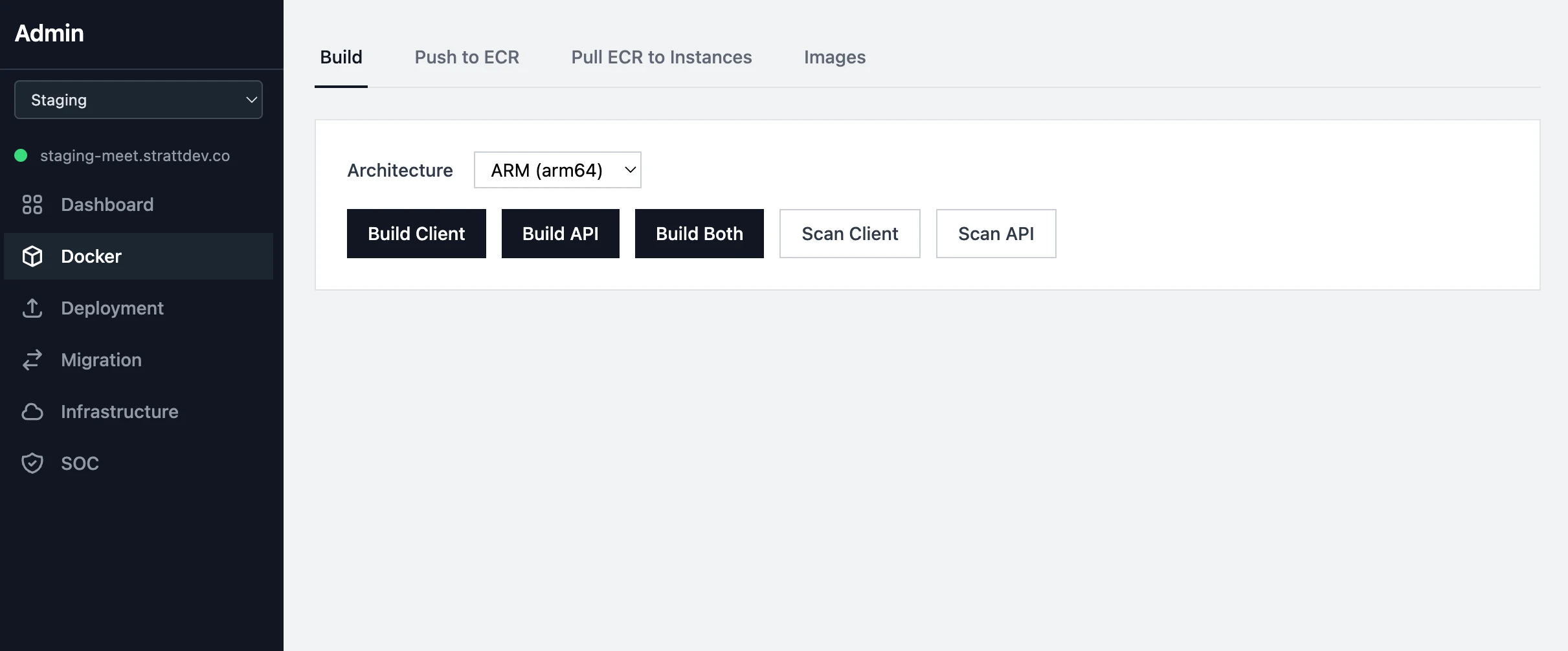Change ARM (arm64) to another architecture

557,170
